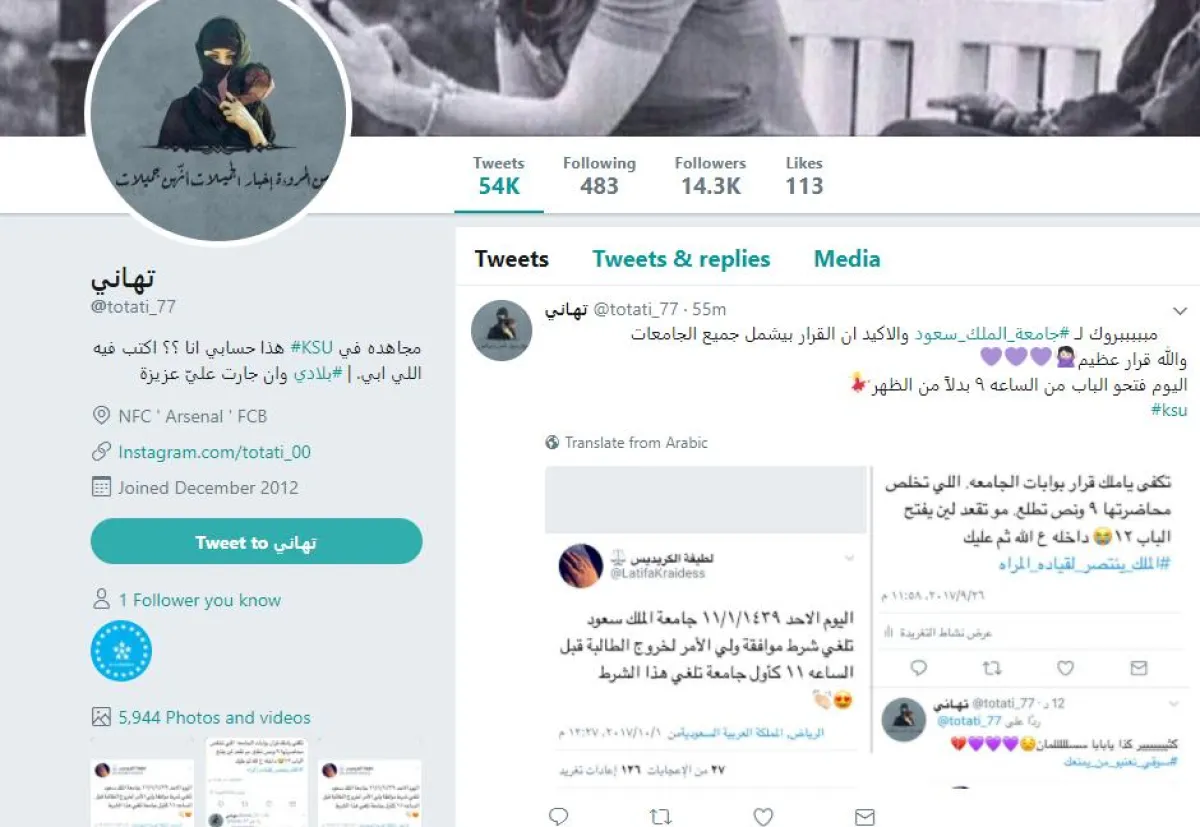Image resolution: width=1200 pixels, height=827 pixels.
Task: View the Following count of 483
Action: tap(599, 176)
